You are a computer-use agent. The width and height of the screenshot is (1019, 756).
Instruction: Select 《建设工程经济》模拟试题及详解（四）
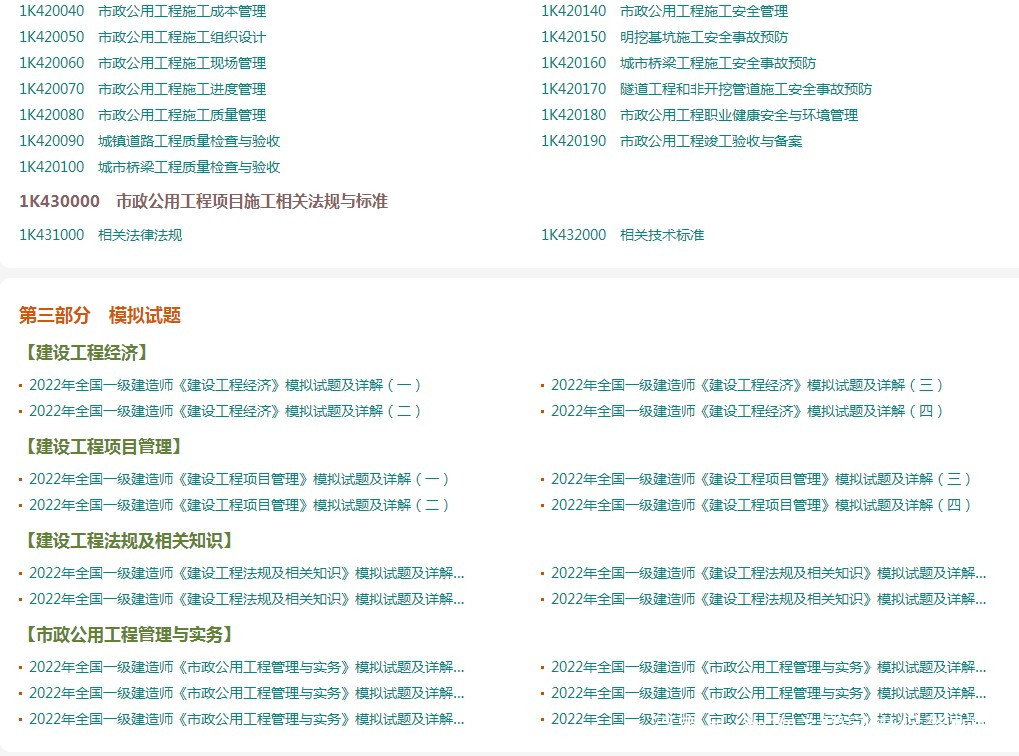747,411
